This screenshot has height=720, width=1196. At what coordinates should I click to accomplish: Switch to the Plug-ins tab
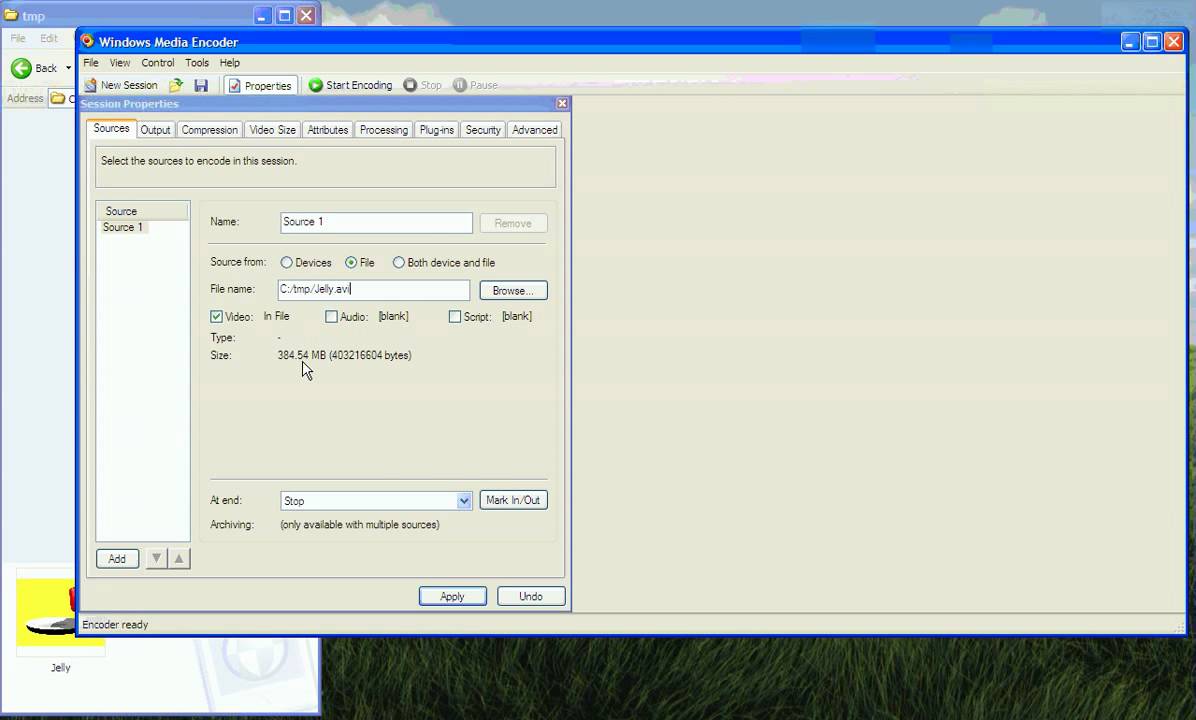pos(436,130)
